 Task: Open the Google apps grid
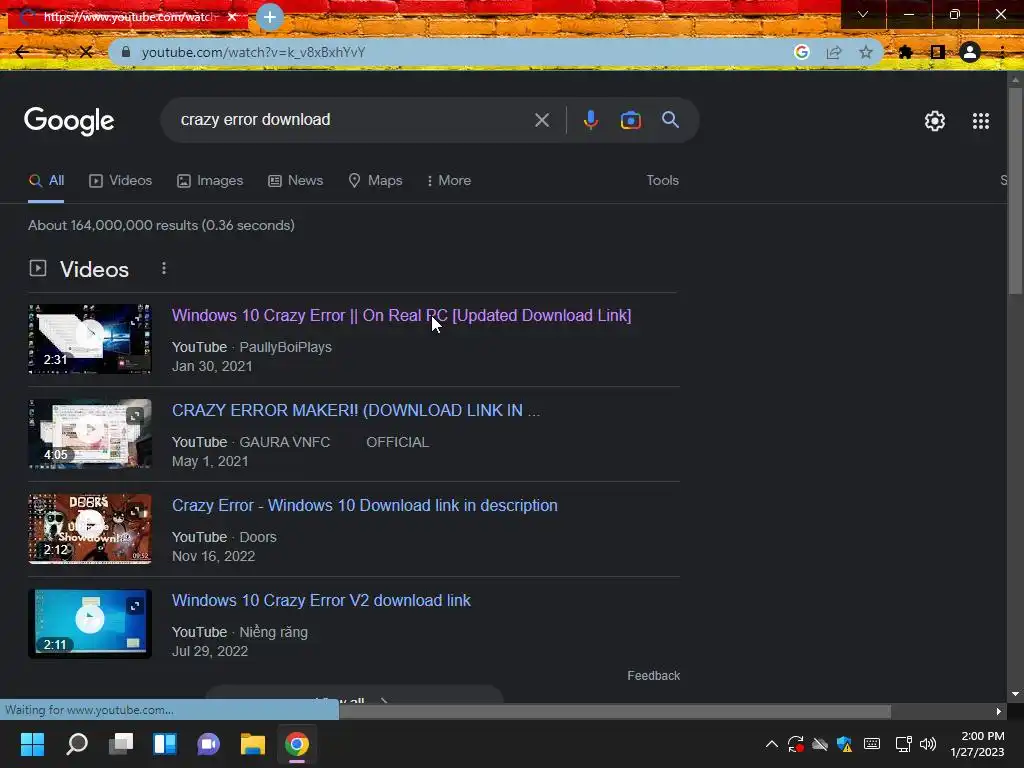click(x=980, y=121)
